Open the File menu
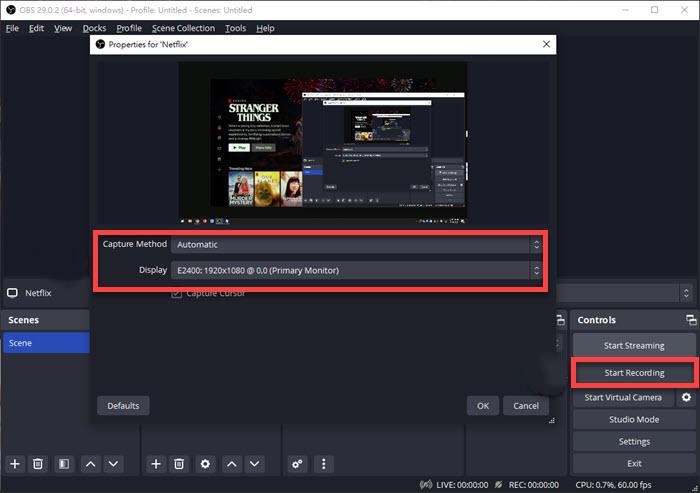700x493 pixels. tap(12, 28)
